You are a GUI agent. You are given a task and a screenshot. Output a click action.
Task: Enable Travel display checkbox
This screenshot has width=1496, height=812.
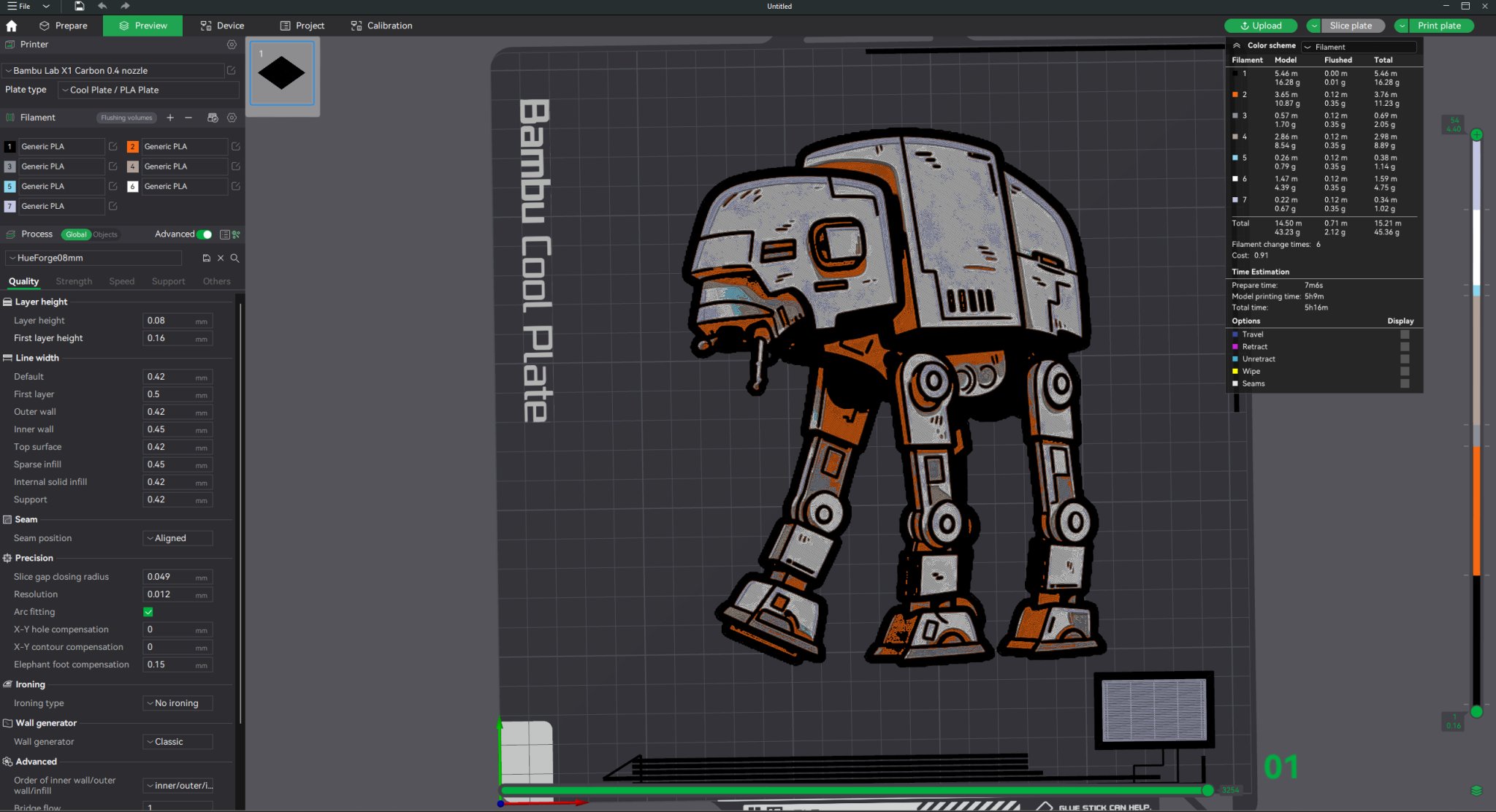pos(1404,334)
